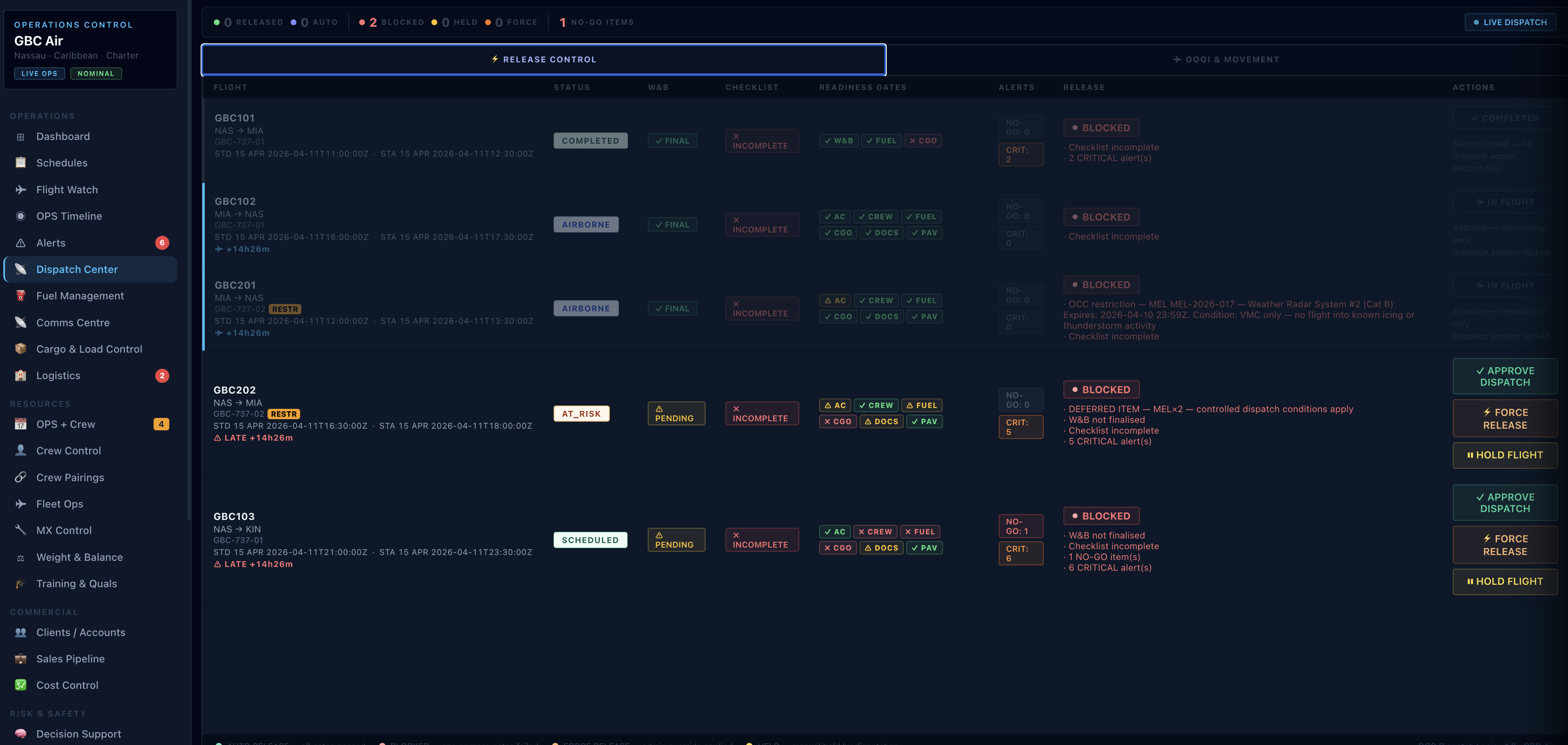The height and width of the screenshot is (745, 1568).
Task: Open the Fleet Ops plane icon
Action: coord(21,504)
